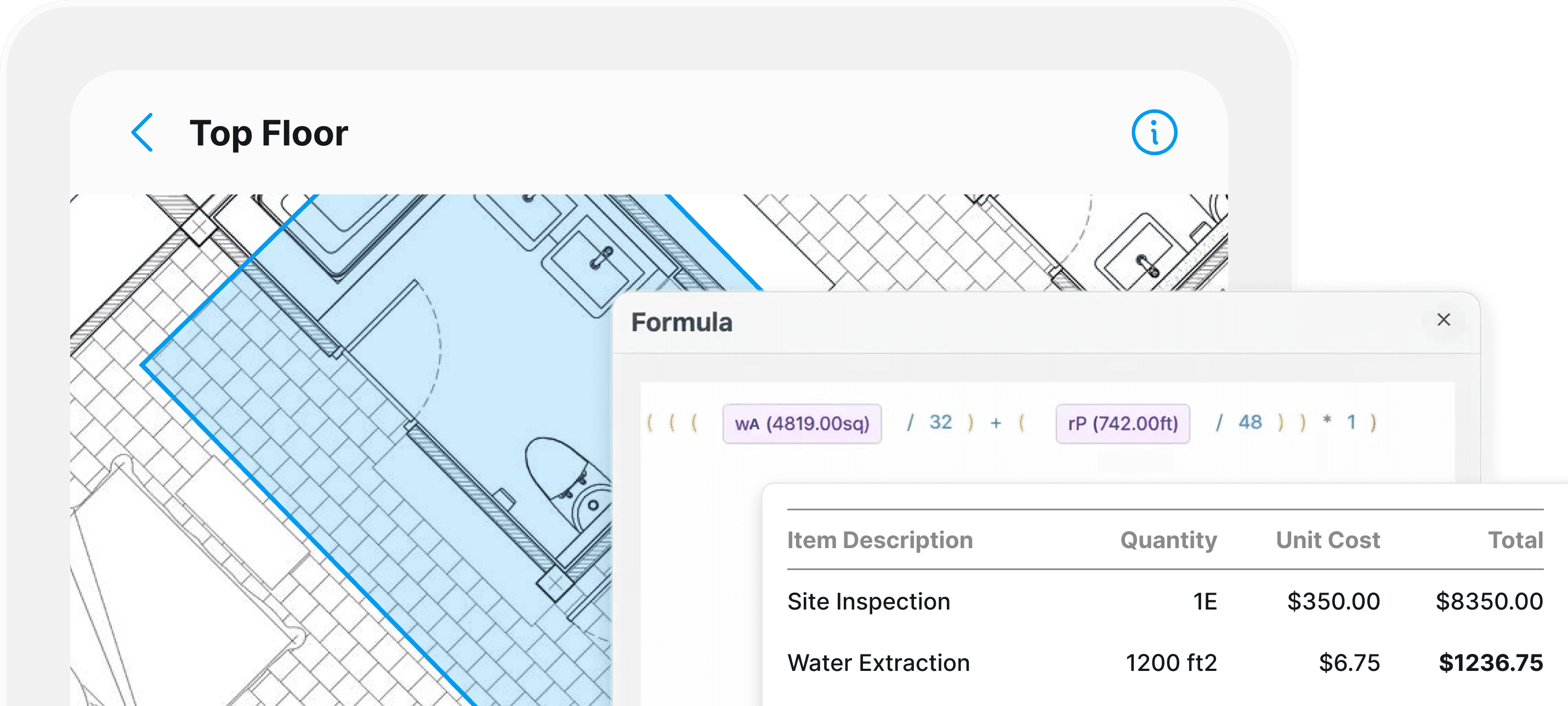Image resolution: width=1568 pixels, height=706 pixels.
Task: Click the divisor 48 in formula
Action: (x=1249, y=423)
